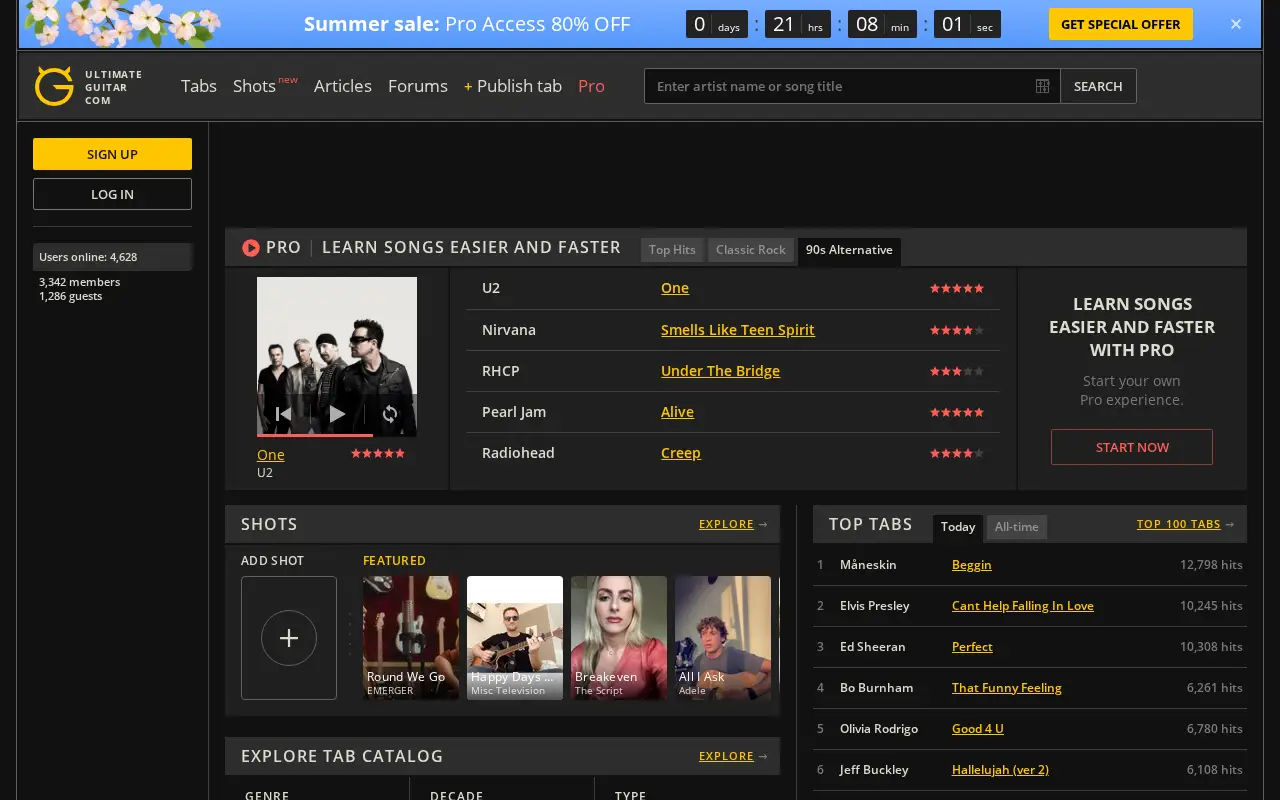This screenshot has height=800, width=1280.
Task: Click the star rating for Pearl Jam row
Action: pos(957,412)
